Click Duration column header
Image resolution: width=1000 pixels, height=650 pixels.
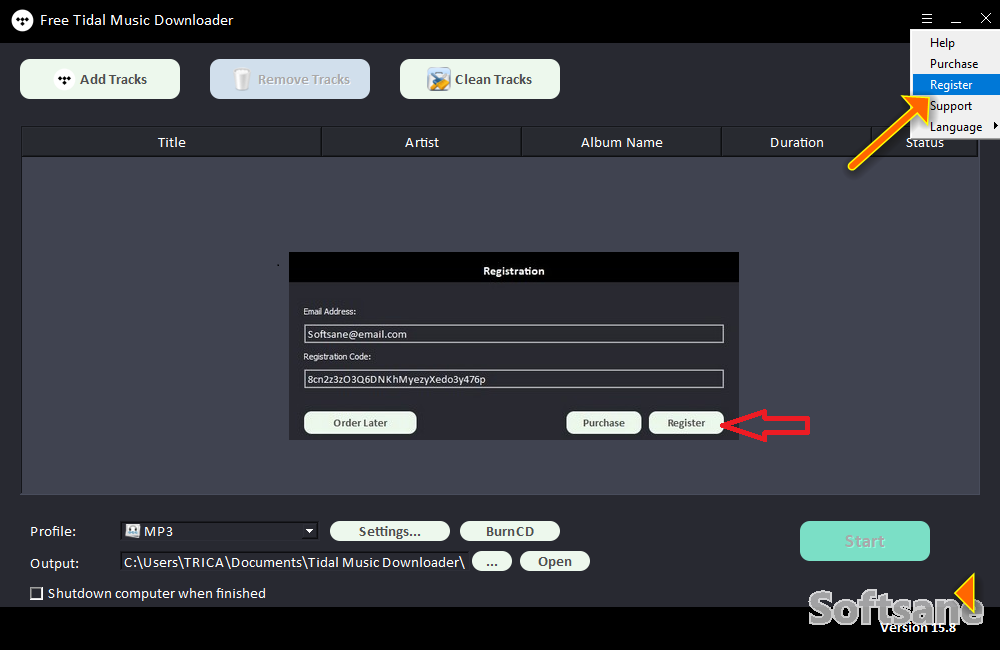797,142
